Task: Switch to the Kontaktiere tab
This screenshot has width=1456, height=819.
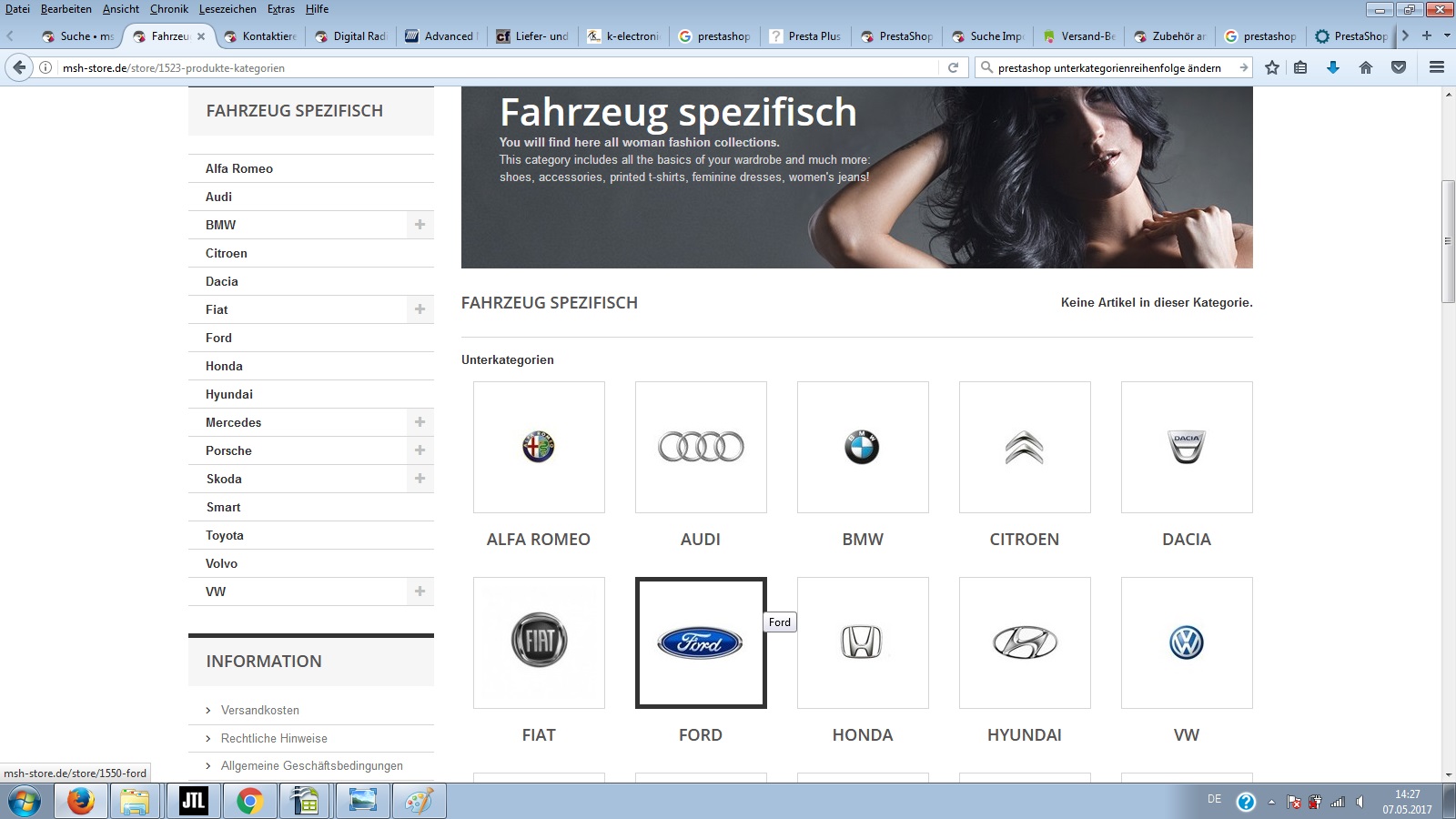Action: click(x=260, y=36)
